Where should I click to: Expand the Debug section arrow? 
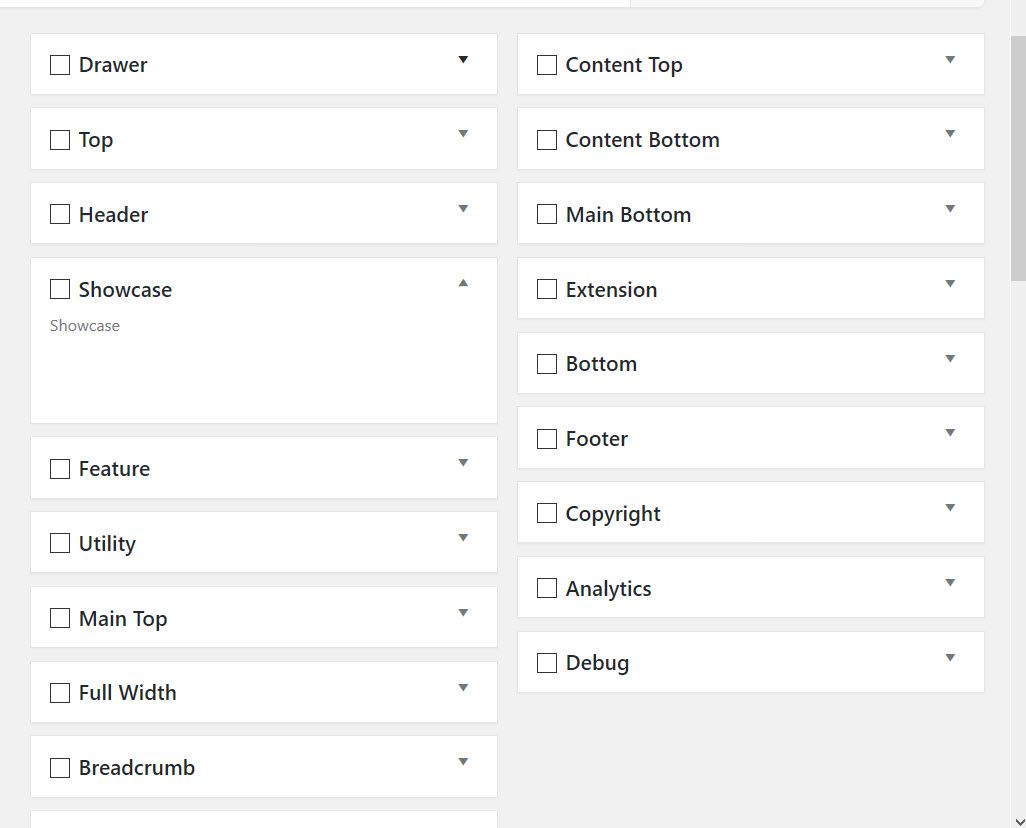pos(950,658)
